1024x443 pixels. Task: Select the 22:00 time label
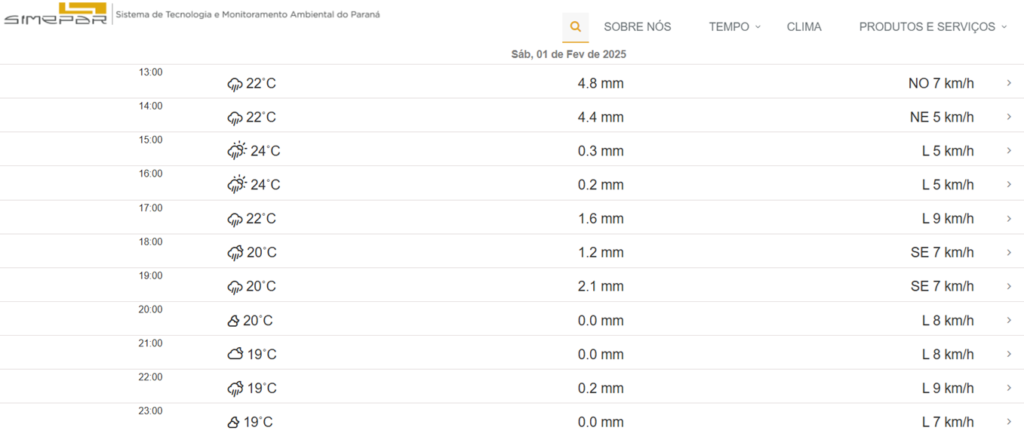point(150,377)
